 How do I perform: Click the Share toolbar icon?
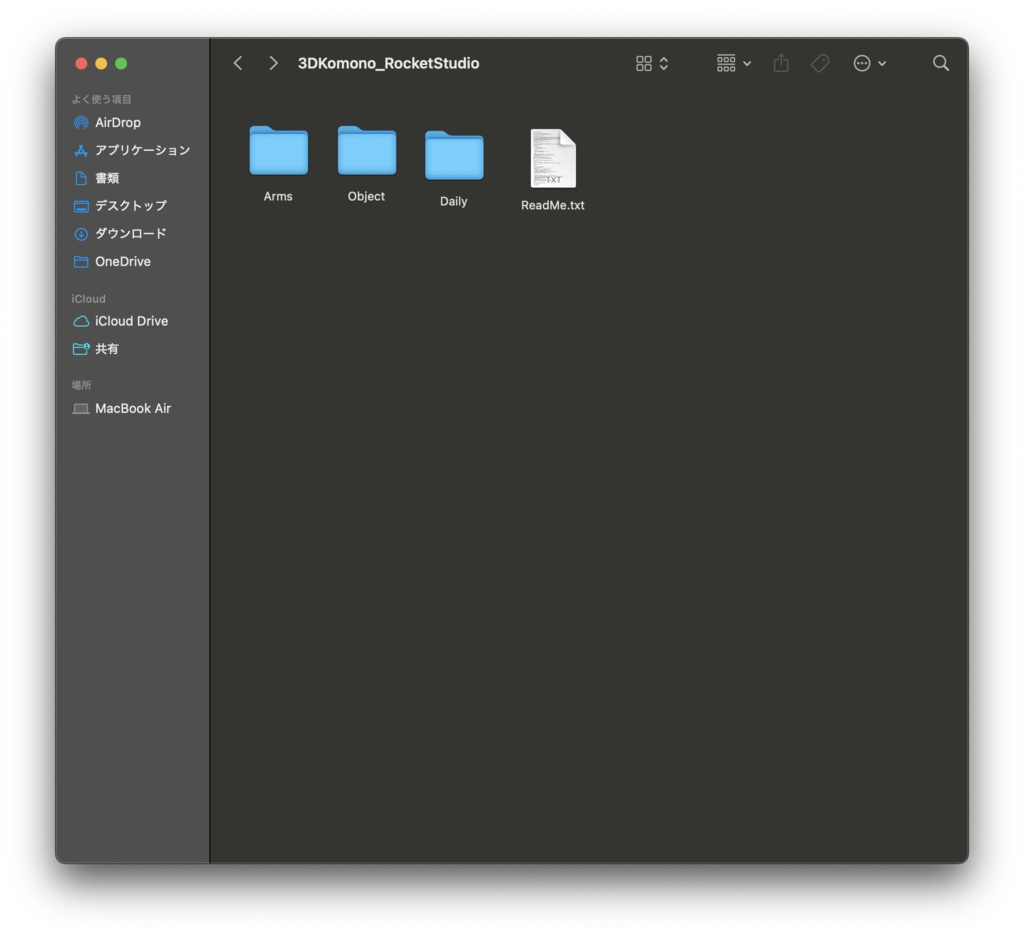pos(781,63)
